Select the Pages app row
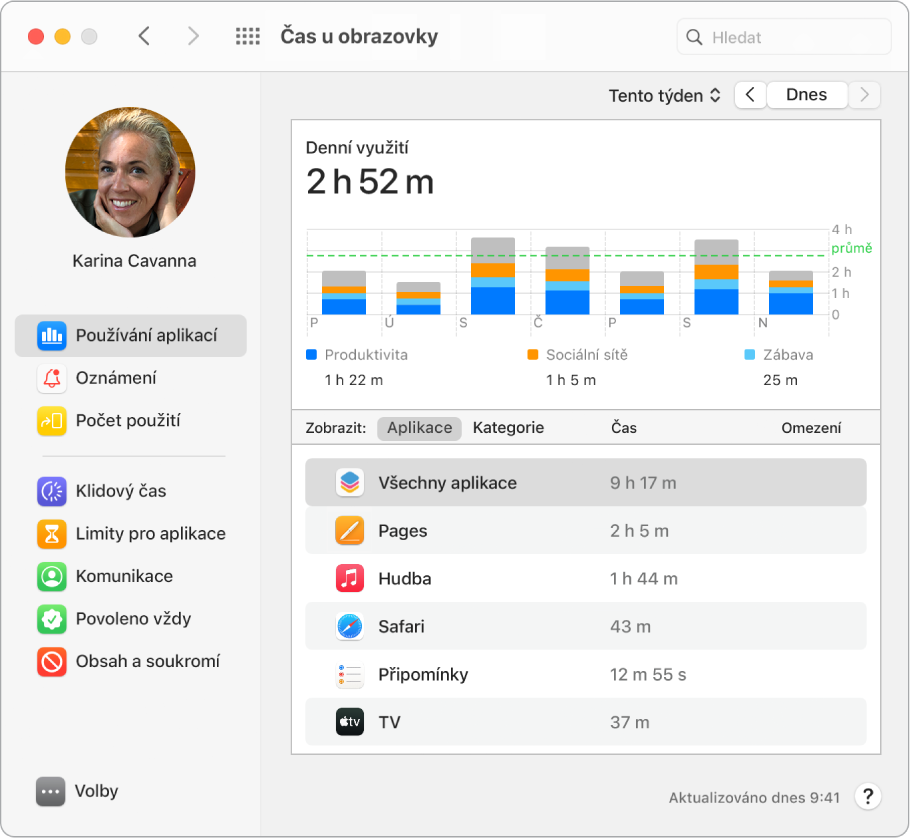 [585, 531]
